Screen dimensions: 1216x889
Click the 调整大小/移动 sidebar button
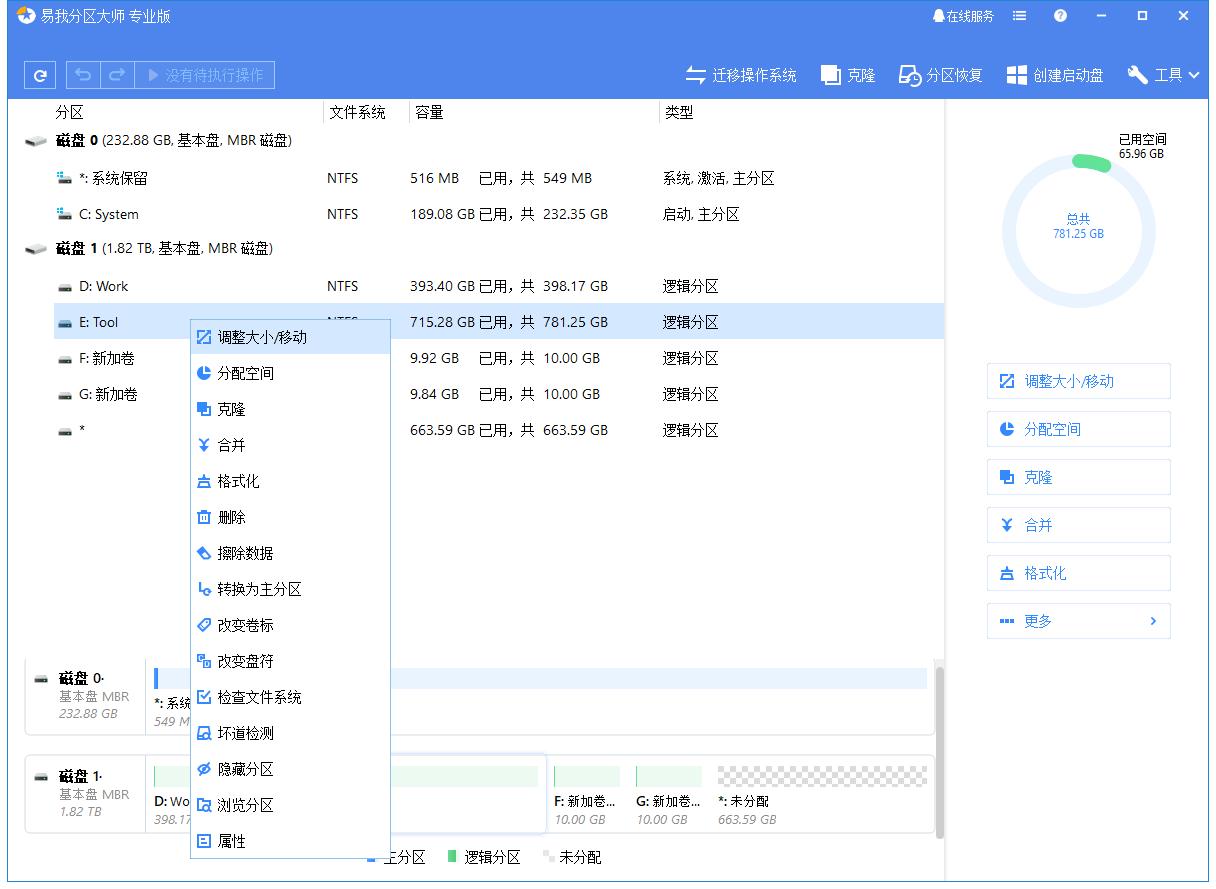click(1078, 381)
